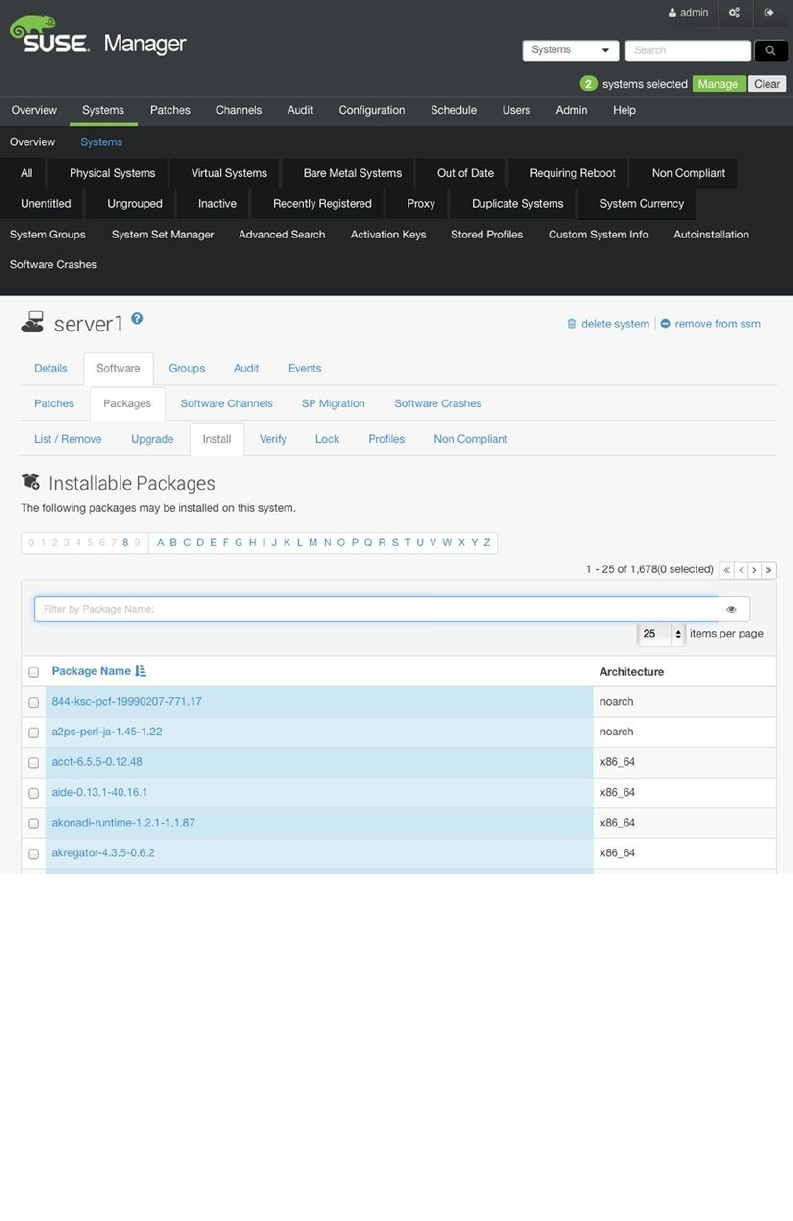Filter packages starting with digit 8
Screen dimensions: 793x1221
[x=126, y=542]
